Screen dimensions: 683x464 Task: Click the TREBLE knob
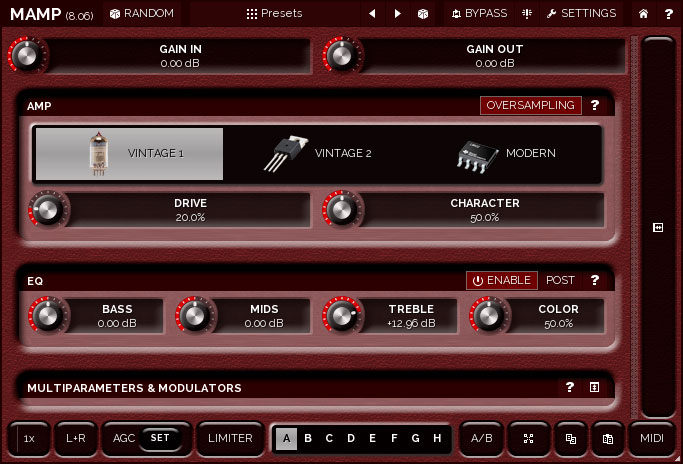pyautogui.click(x=342, y=316)
